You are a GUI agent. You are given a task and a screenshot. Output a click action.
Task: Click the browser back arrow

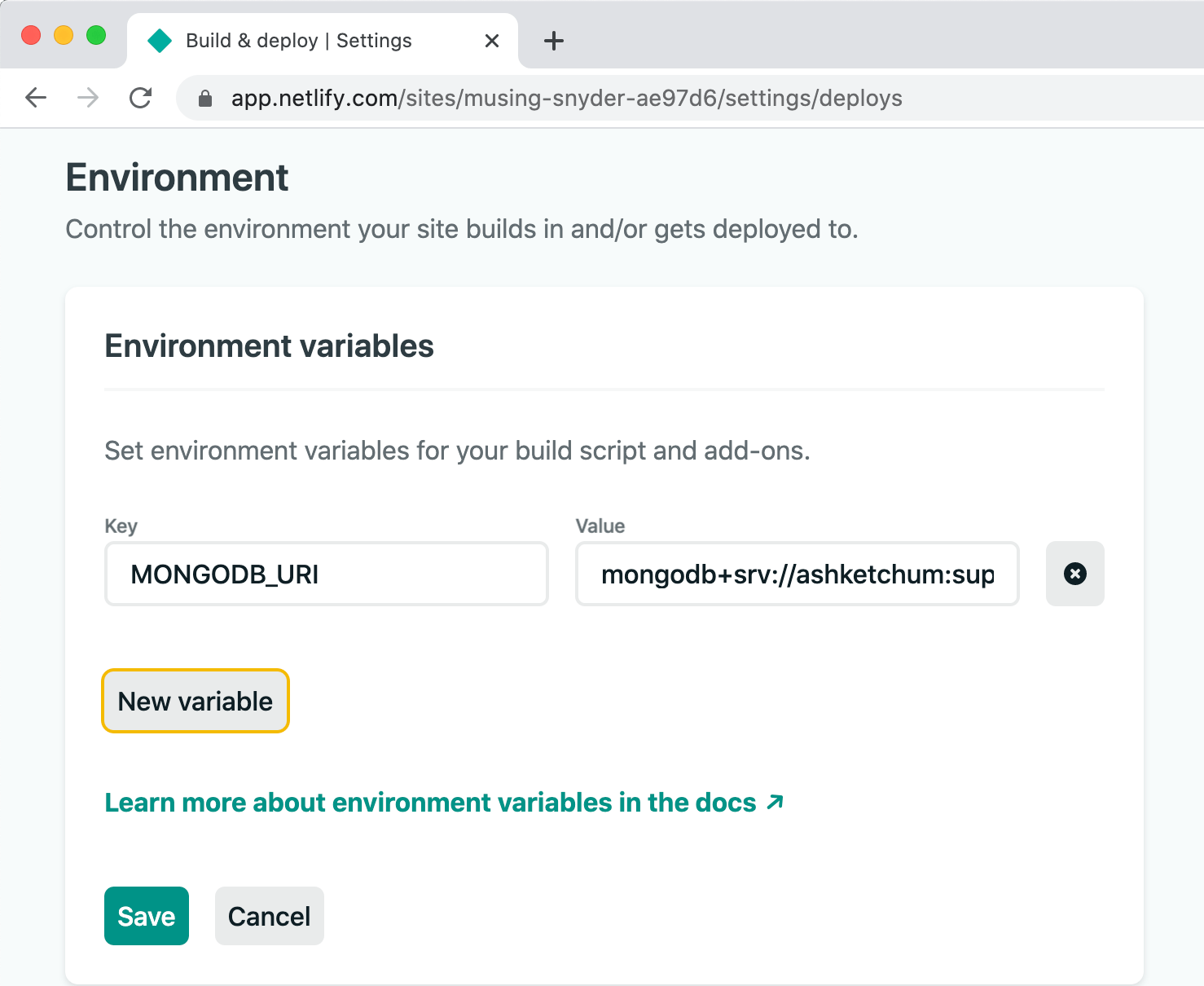point(35,97)
